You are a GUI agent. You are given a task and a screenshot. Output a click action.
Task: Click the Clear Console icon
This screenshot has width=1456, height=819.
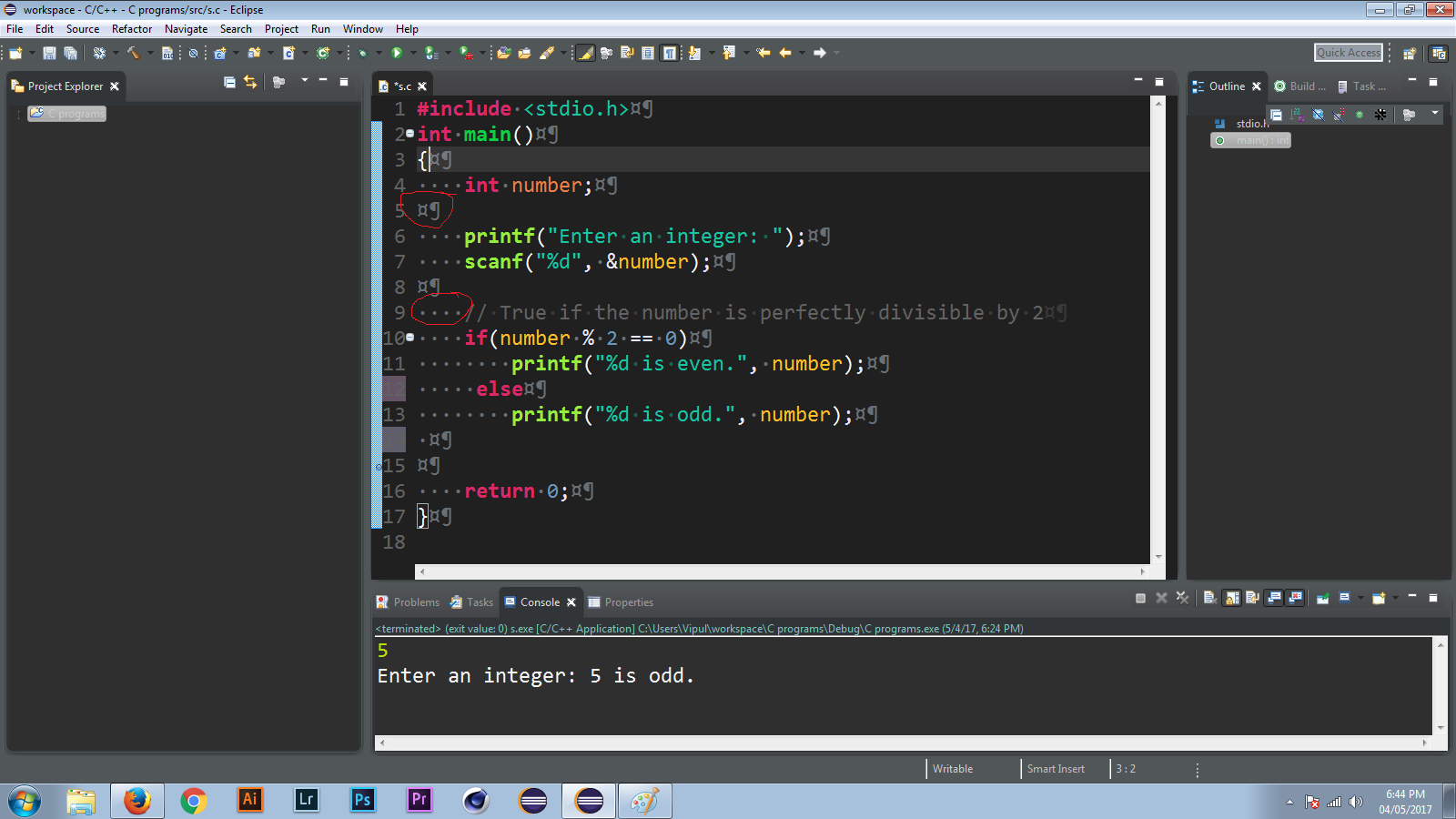point(1210,598)
